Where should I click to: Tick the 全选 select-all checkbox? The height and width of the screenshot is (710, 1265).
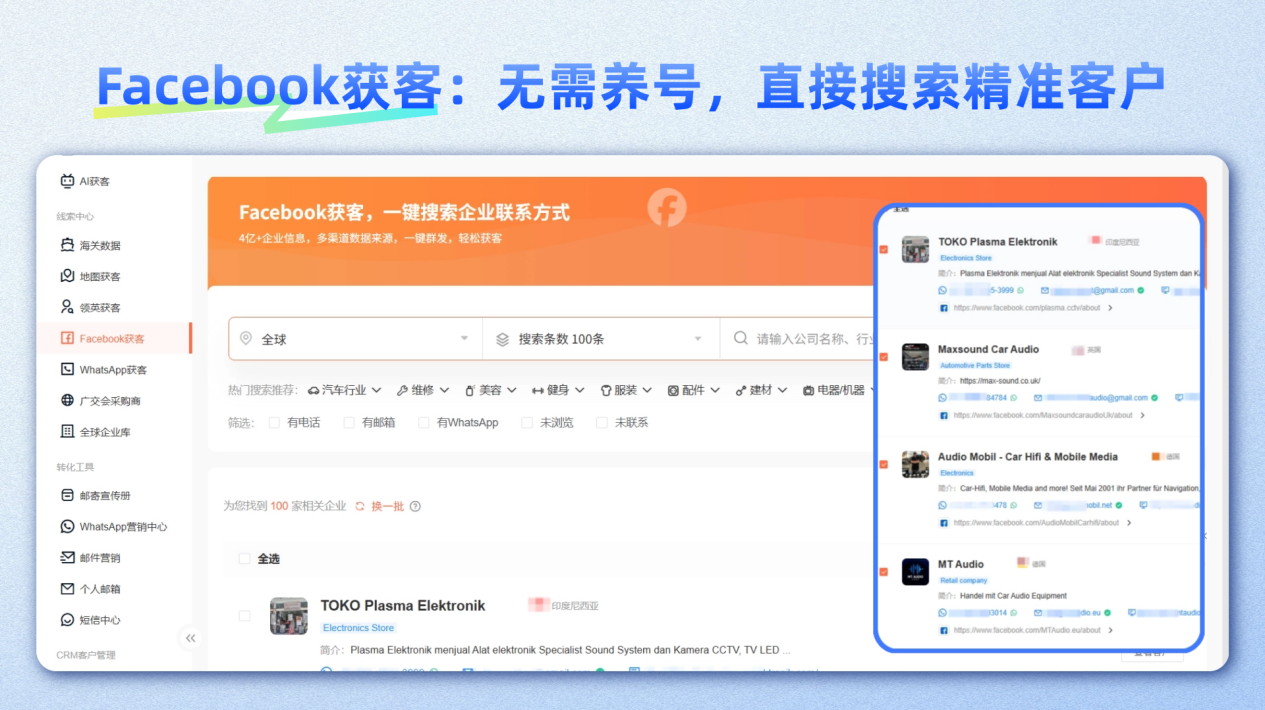(244, 558)
